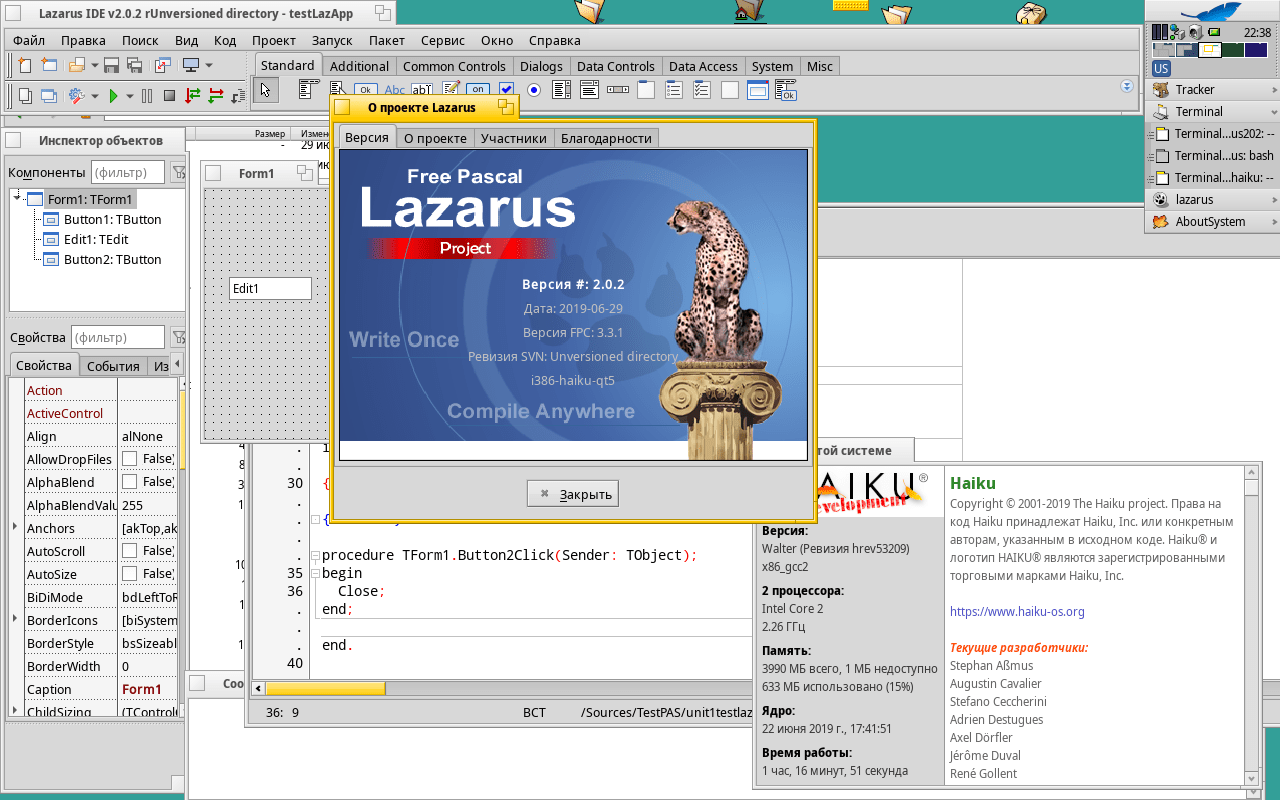Pick the TEdit component icon
The image size is (1280, 800).
pos(421,90)
